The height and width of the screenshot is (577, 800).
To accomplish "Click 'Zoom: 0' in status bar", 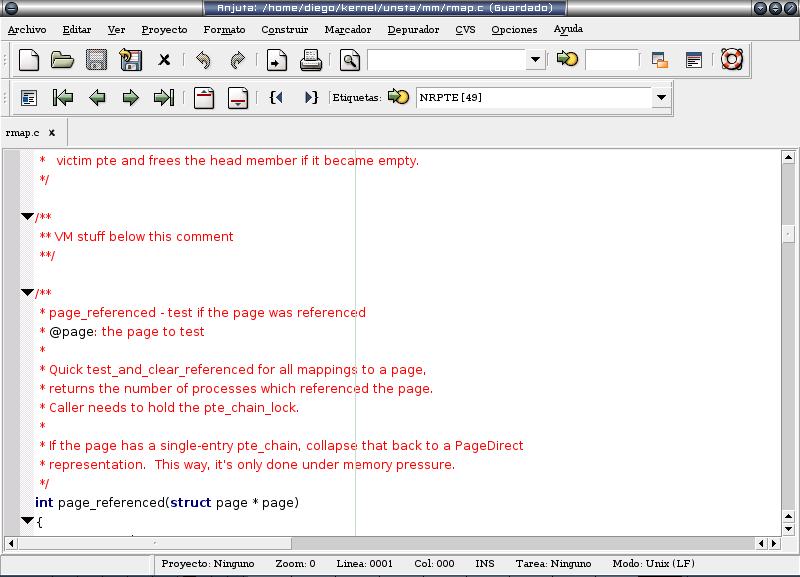I will pos(295,564).
